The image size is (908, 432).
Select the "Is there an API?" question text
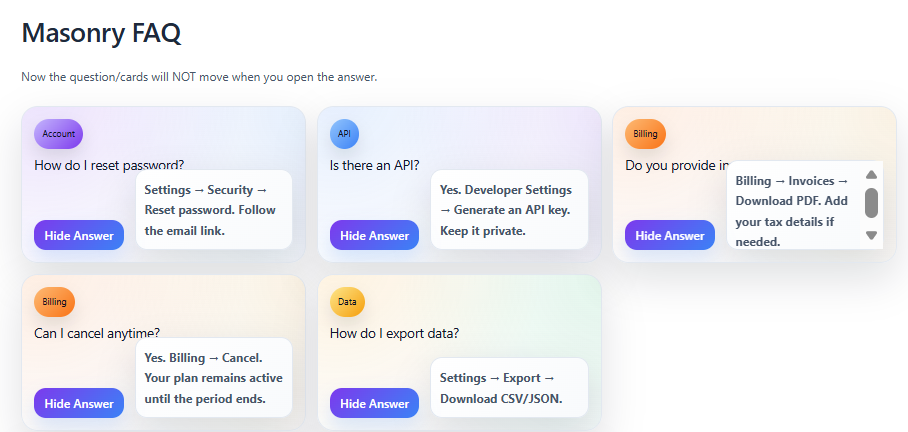[x=375, y=165]
